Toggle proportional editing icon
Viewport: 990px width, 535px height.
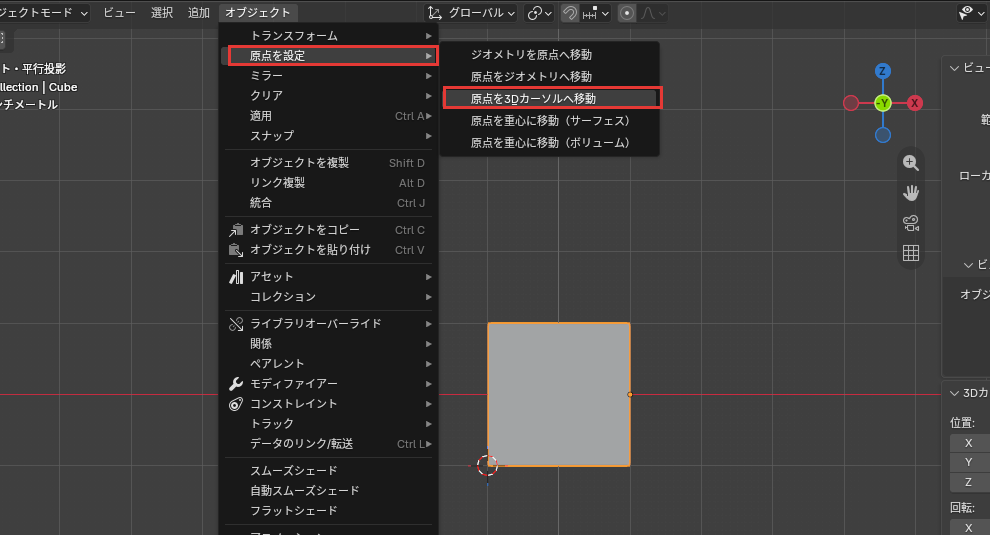point(626,13)
